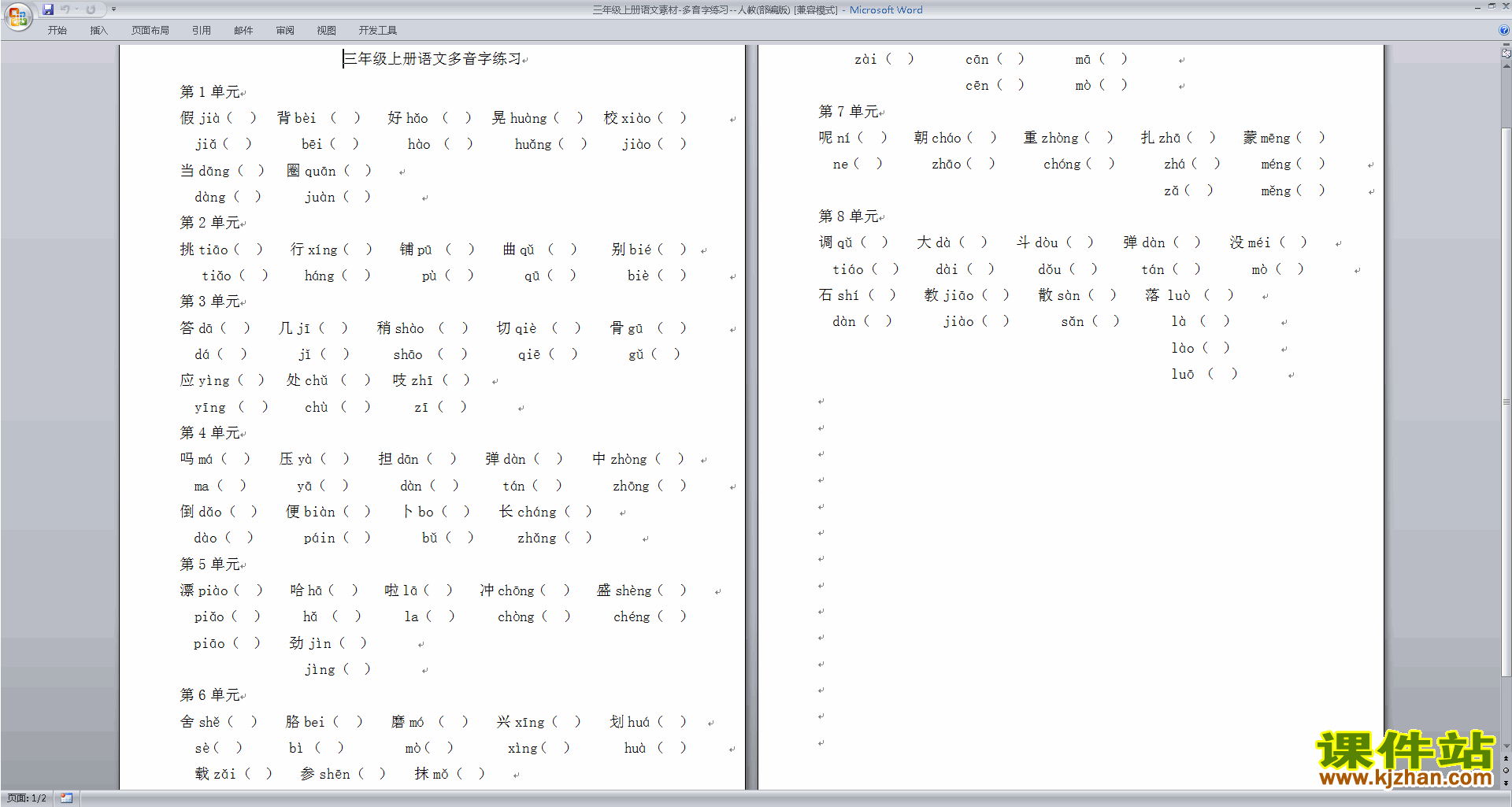Jump to previous page with double-up arrow
1512x807 pixels.
(1506, 759)
